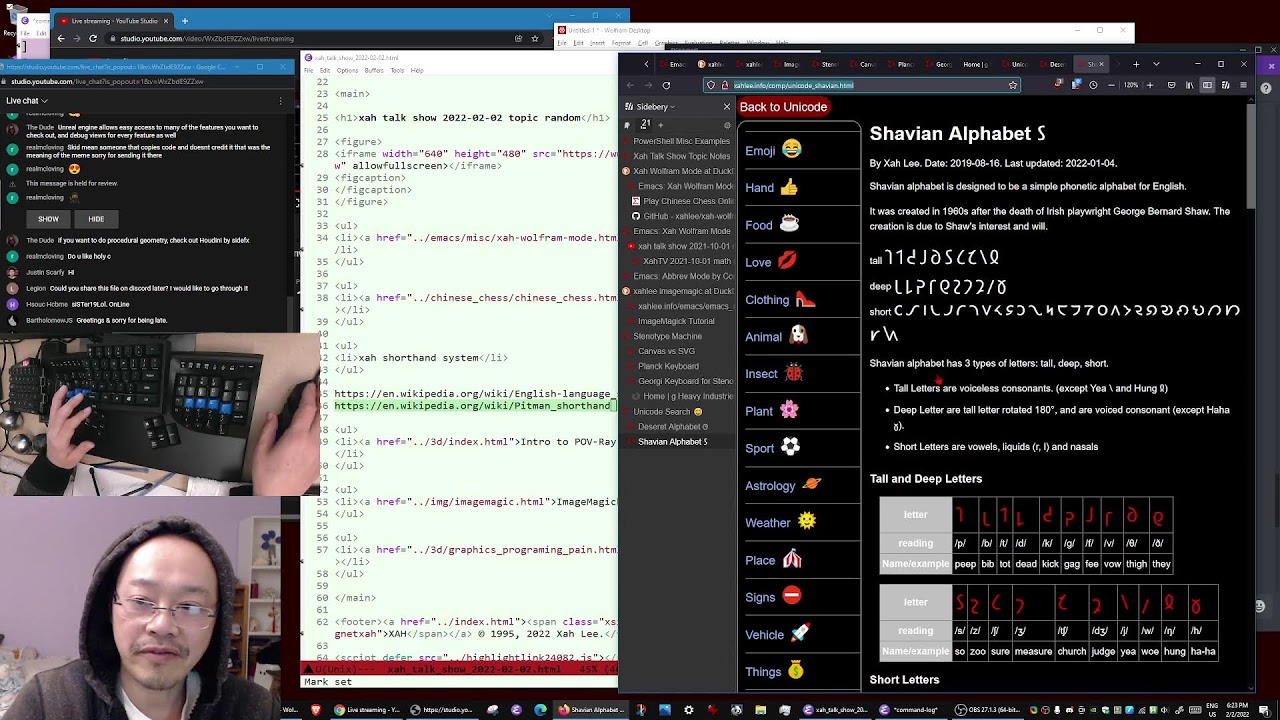Open the Hand category link

click(x=759, y=188)
